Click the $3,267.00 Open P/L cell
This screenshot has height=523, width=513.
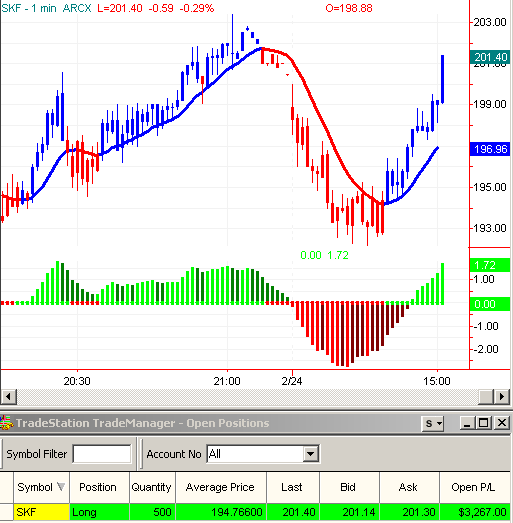475,512
